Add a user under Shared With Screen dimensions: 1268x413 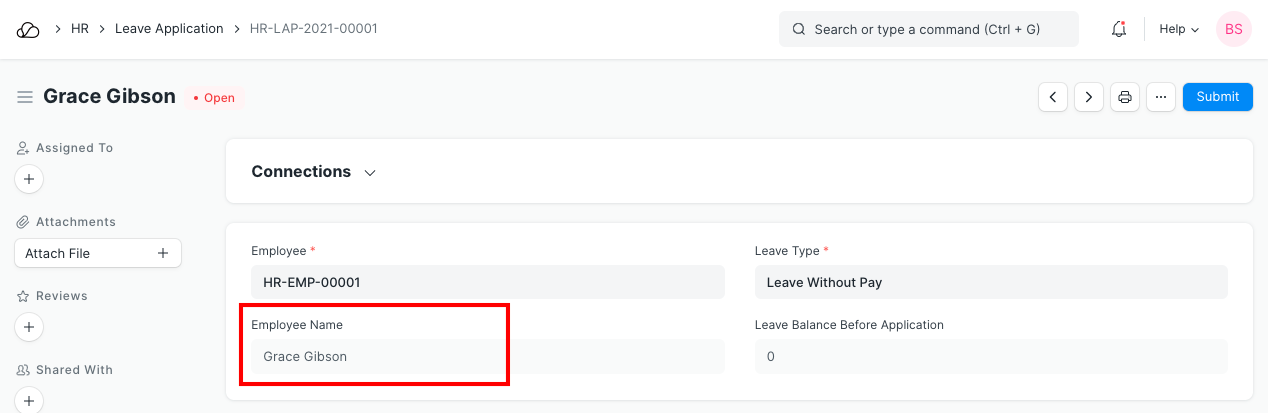pos(29,401)
